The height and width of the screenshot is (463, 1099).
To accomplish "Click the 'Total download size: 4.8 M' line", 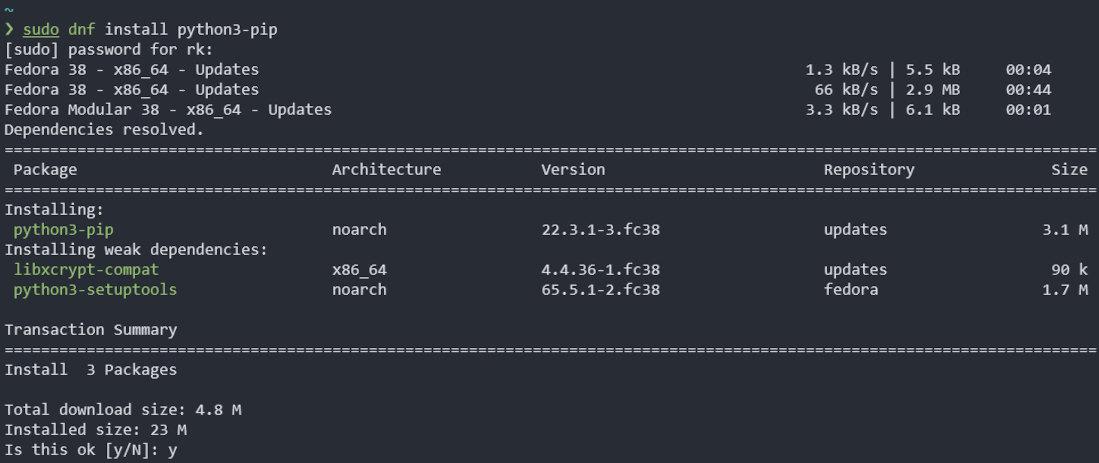I will (x=123, y=410).
